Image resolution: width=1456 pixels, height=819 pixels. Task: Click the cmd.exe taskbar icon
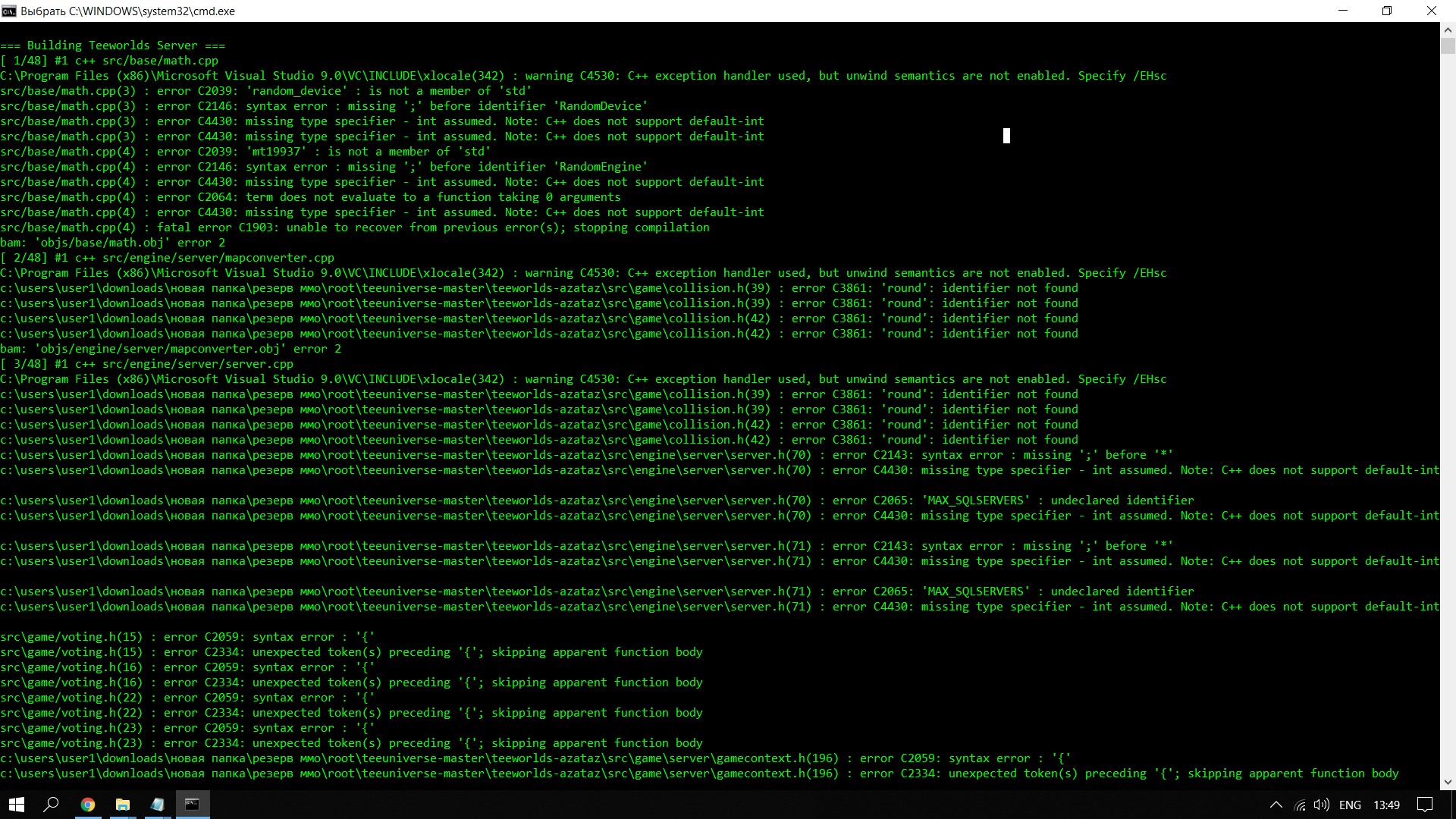(193, 805)
